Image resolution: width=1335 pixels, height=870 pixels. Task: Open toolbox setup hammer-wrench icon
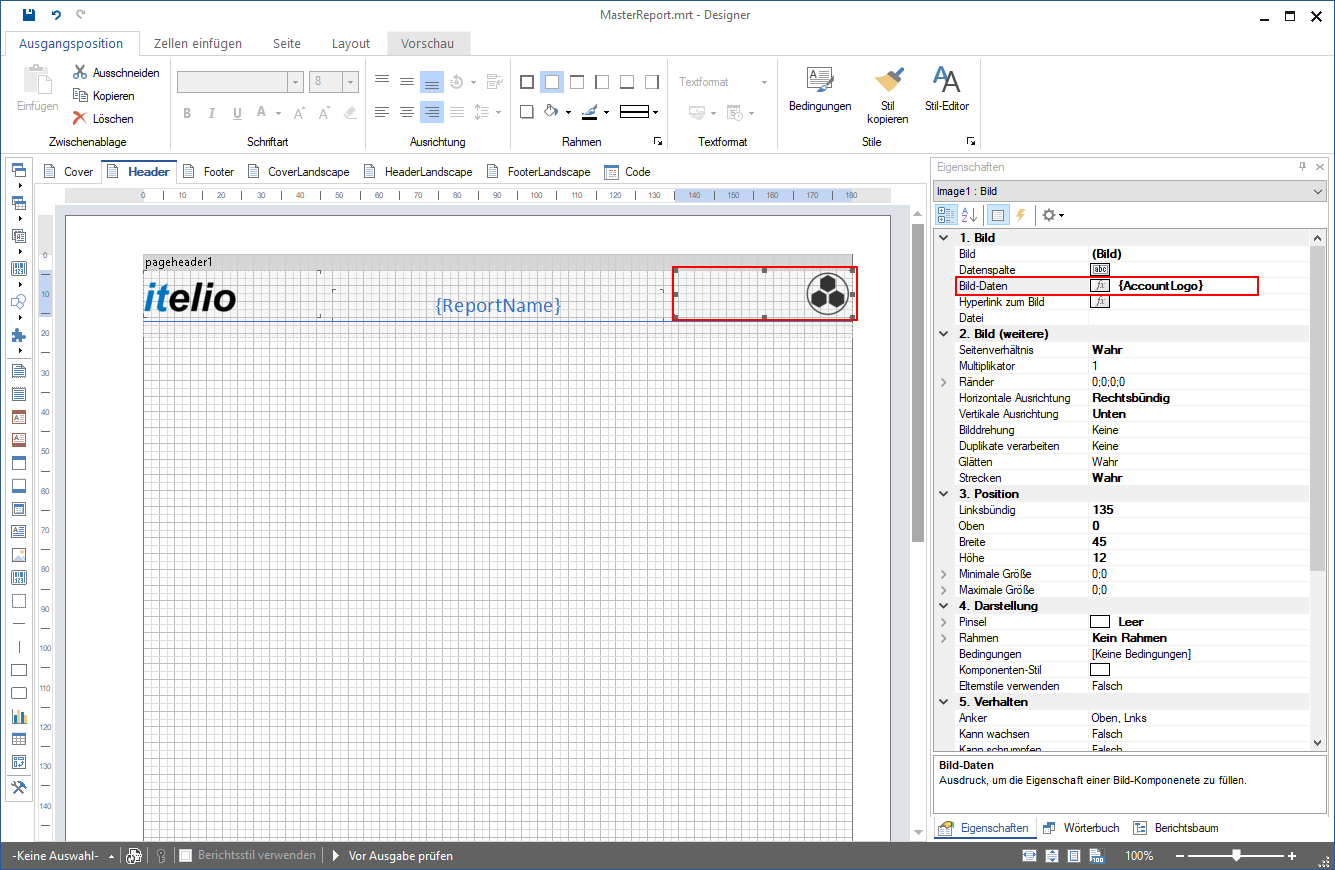tap(18, 787)
